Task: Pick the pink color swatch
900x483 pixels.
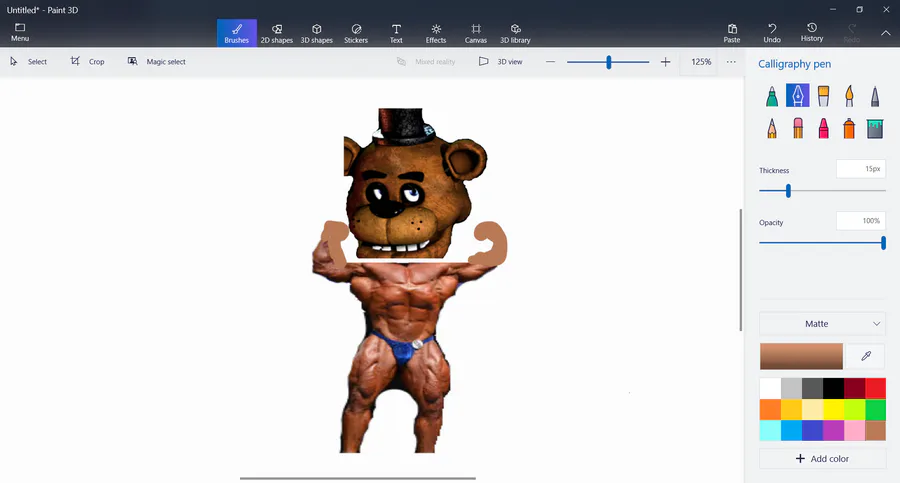Action: (854, 430)
